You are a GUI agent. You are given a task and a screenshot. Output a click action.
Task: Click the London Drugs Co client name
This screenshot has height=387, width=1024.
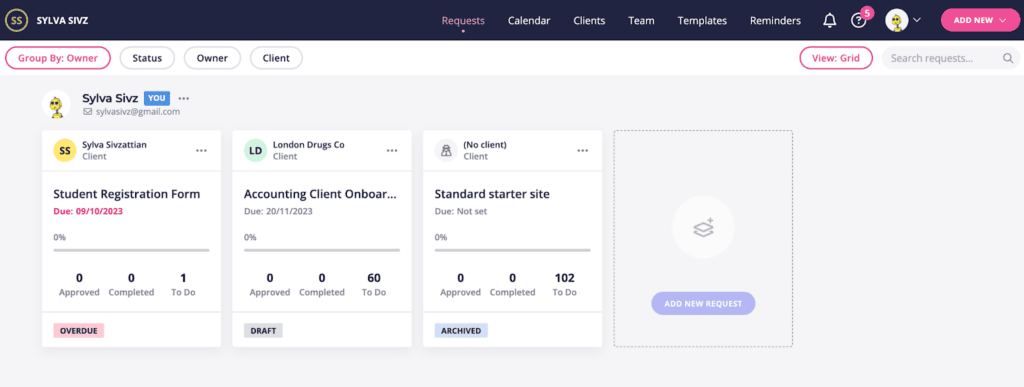(x=309, y=145)
